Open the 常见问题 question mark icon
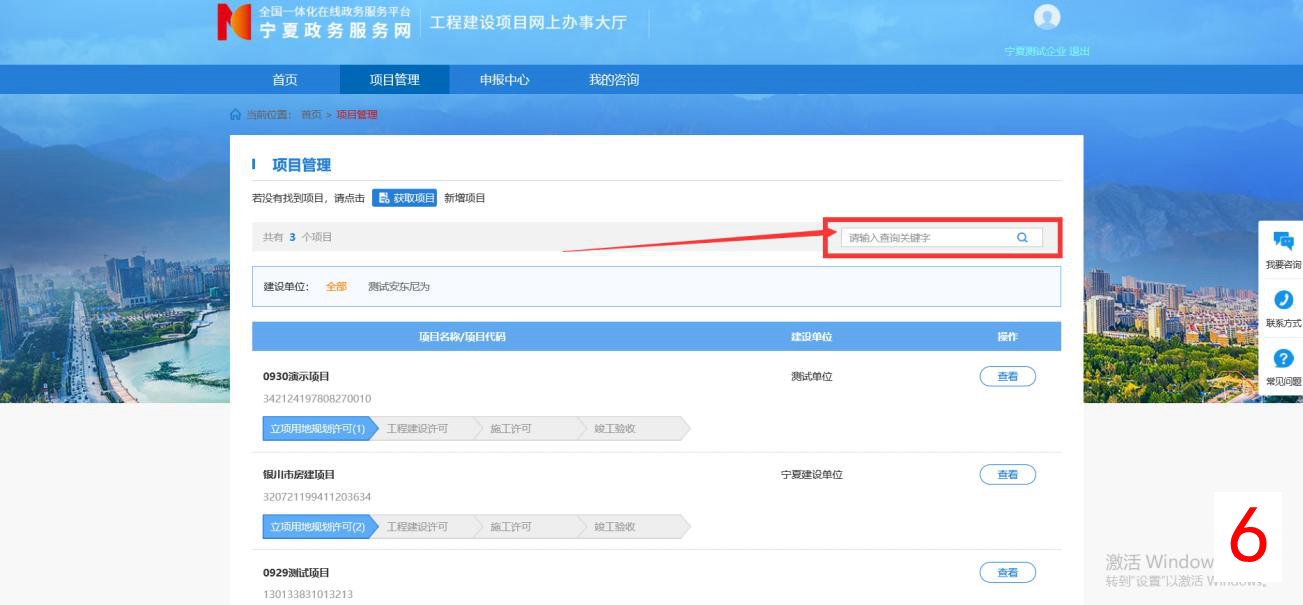The width and height of the screenshot is (1303, 605). pyautogui.click(x=1283, y=359)
